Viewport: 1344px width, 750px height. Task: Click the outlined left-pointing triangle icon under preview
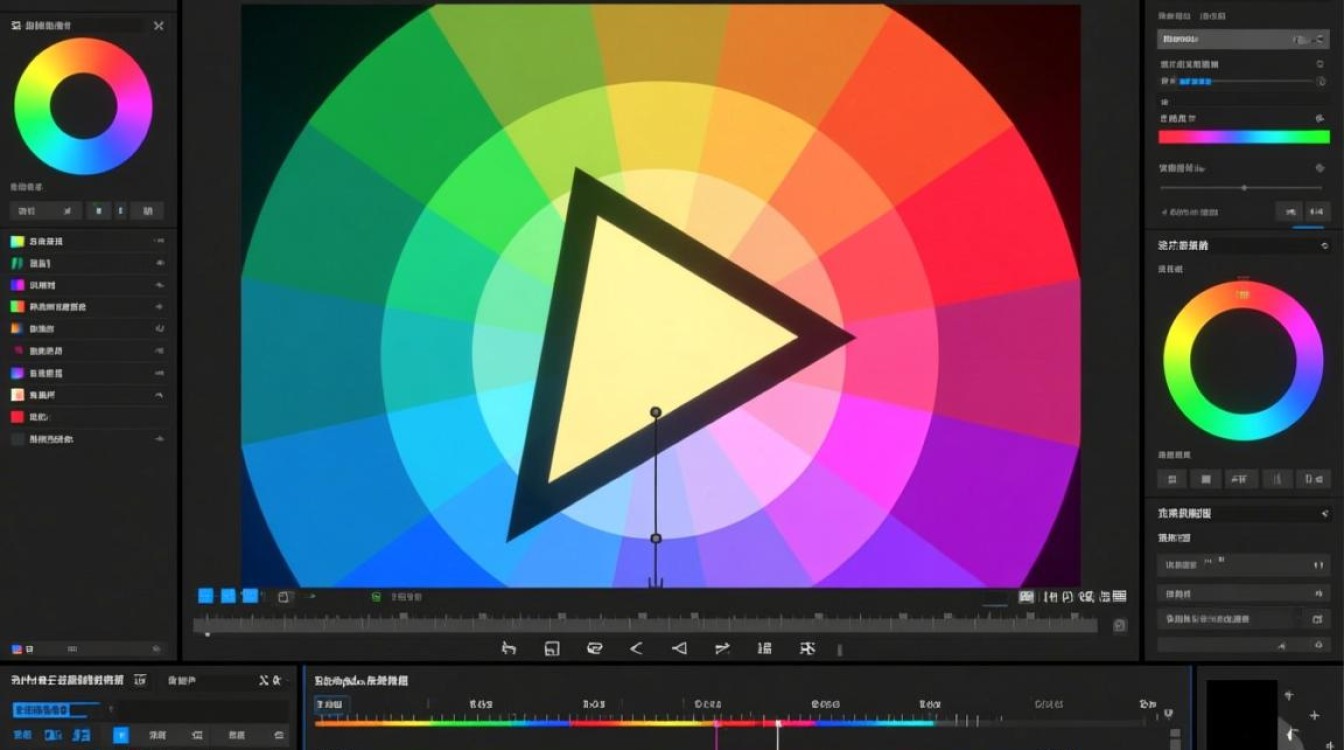(679, 649)
